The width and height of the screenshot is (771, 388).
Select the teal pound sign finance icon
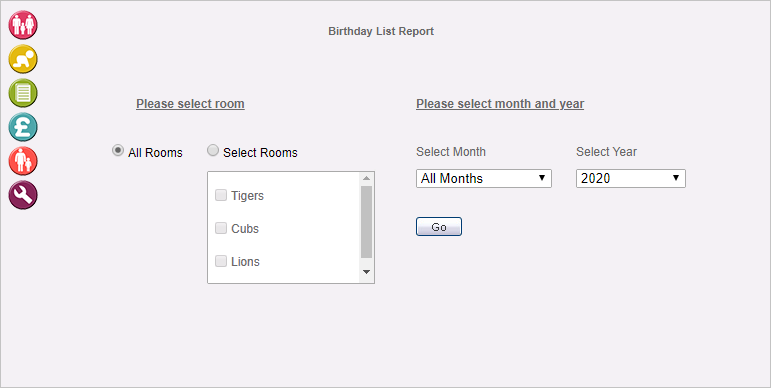[23, 127]
